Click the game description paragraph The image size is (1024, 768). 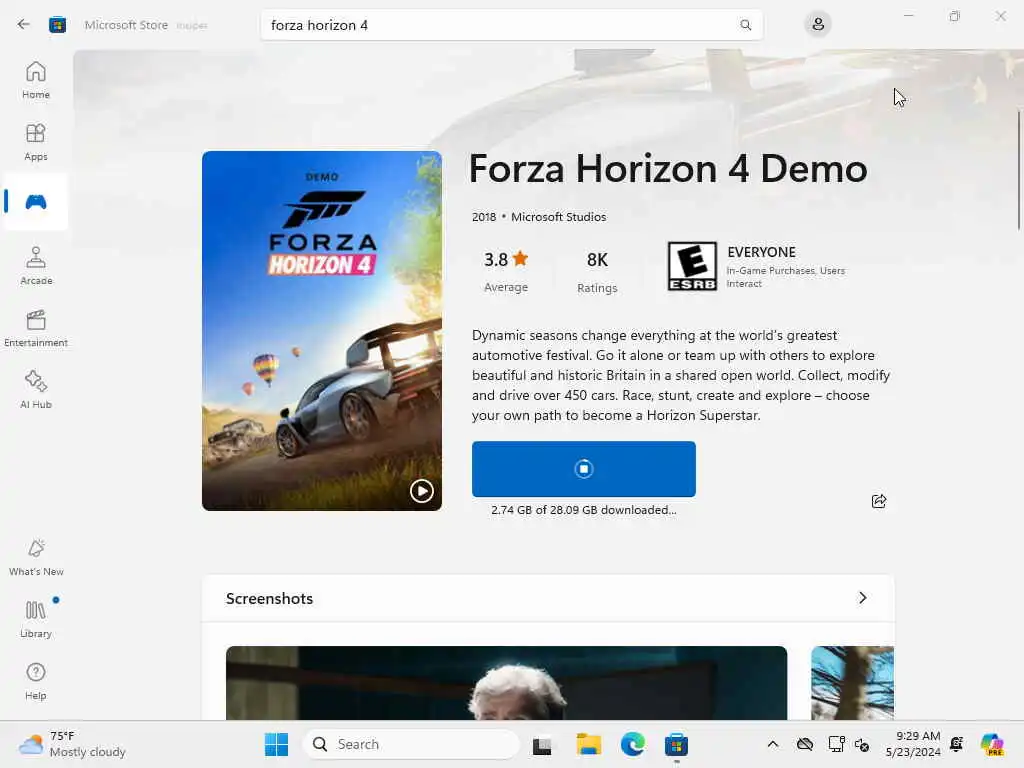[681, 375]
